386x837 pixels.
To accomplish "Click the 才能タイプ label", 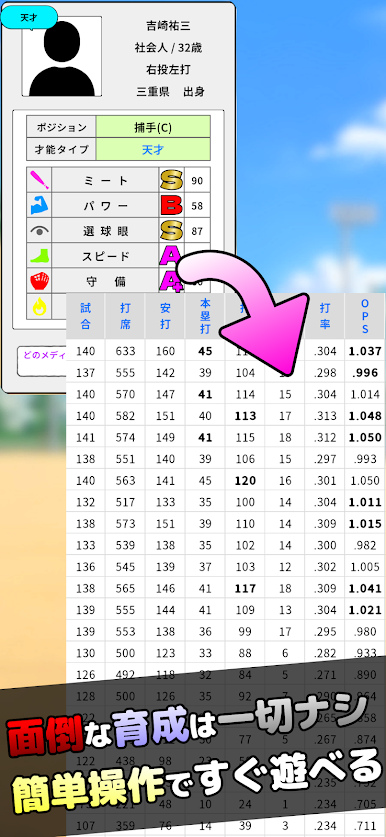I will click(61, 149).
